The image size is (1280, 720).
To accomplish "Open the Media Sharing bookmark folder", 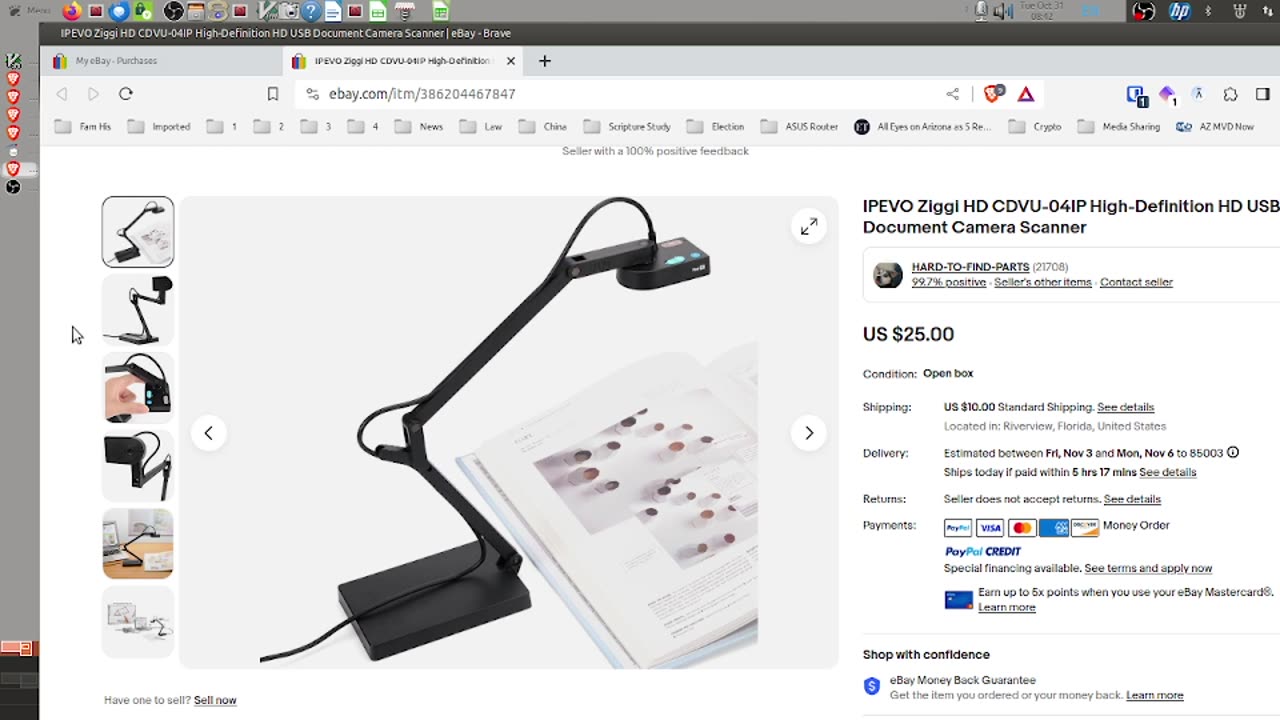I will [x=1119, y=127].
